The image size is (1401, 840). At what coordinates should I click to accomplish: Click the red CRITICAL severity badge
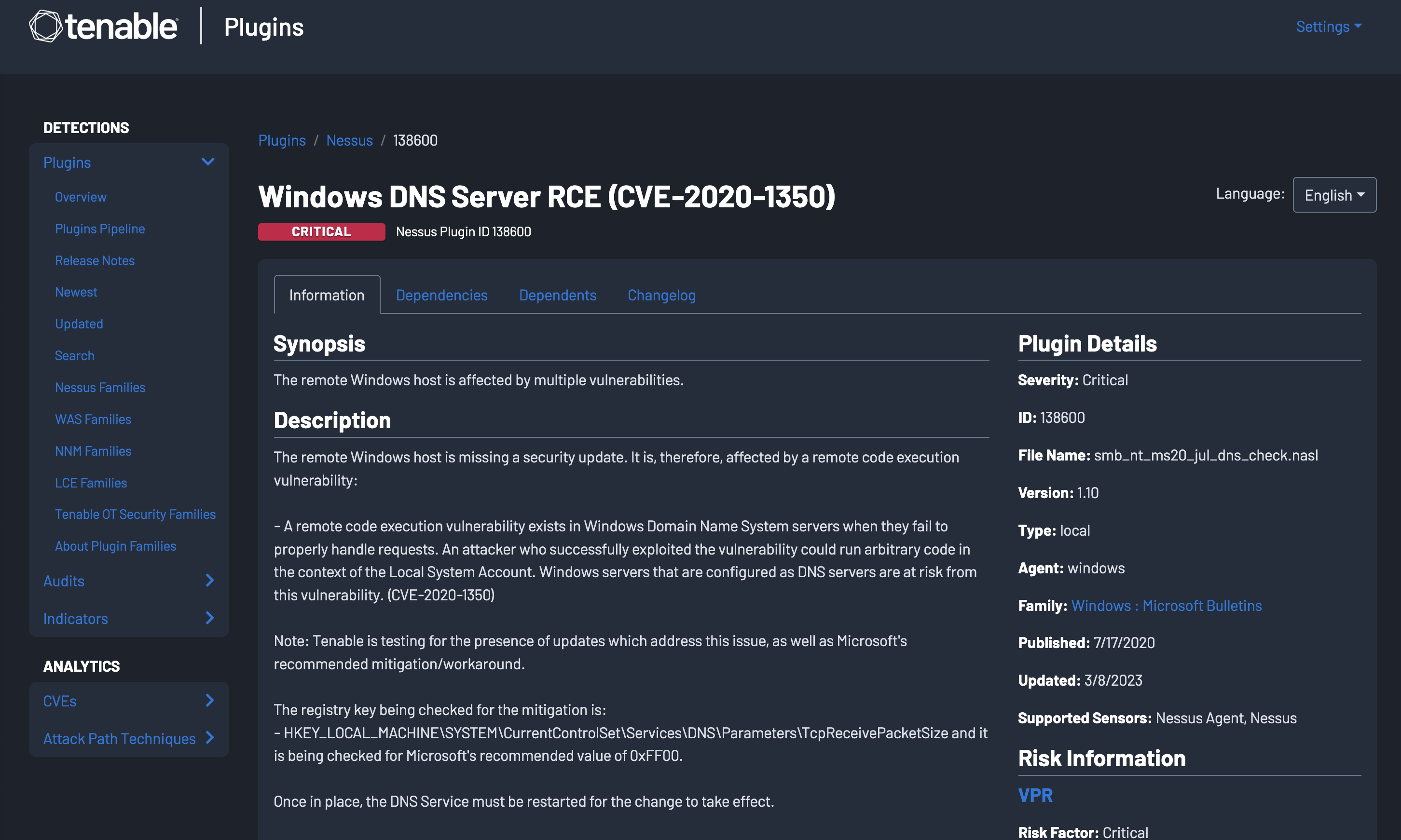coord(321,231)
